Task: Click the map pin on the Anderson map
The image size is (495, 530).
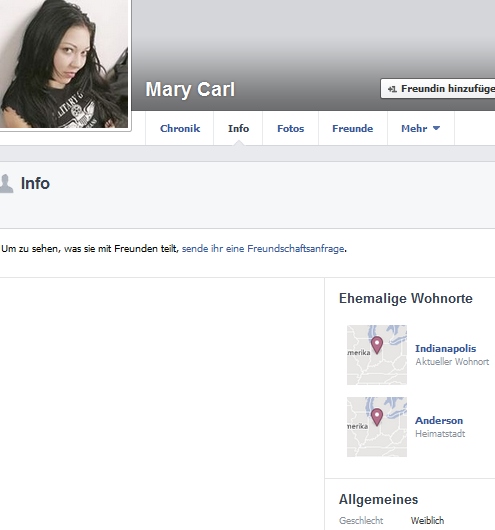Action: tap(377, 417)
